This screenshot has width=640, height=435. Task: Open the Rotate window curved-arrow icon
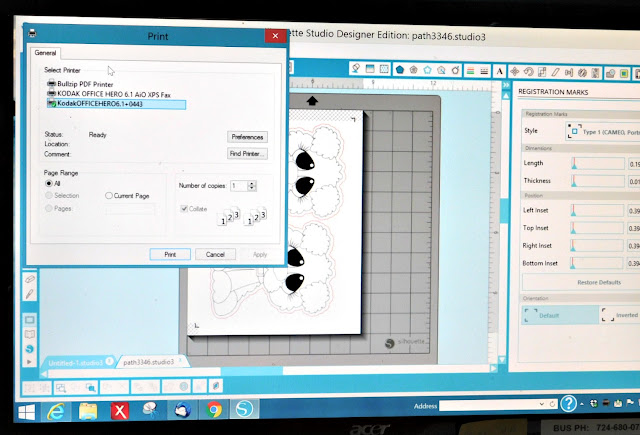coord(528,72)
